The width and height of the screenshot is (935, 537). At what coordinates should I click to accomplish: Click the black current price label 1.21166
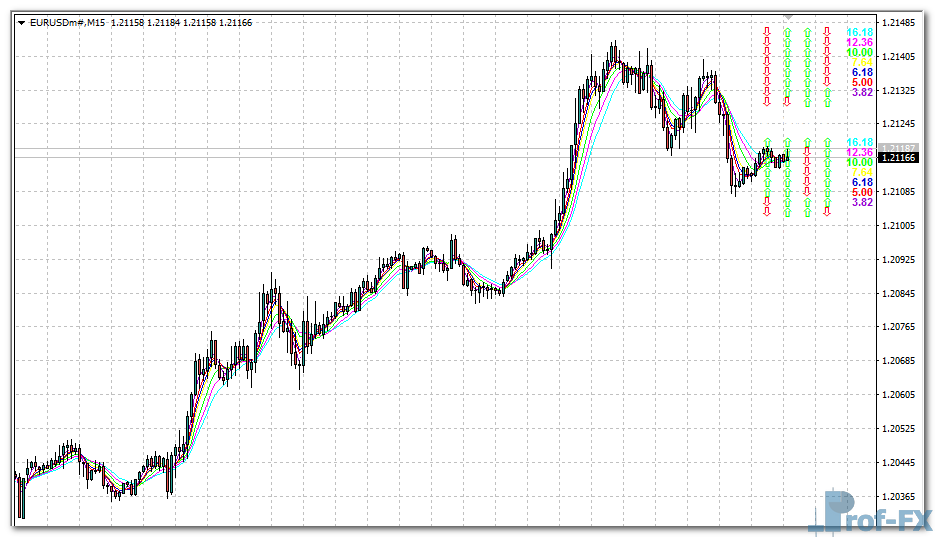897,158
